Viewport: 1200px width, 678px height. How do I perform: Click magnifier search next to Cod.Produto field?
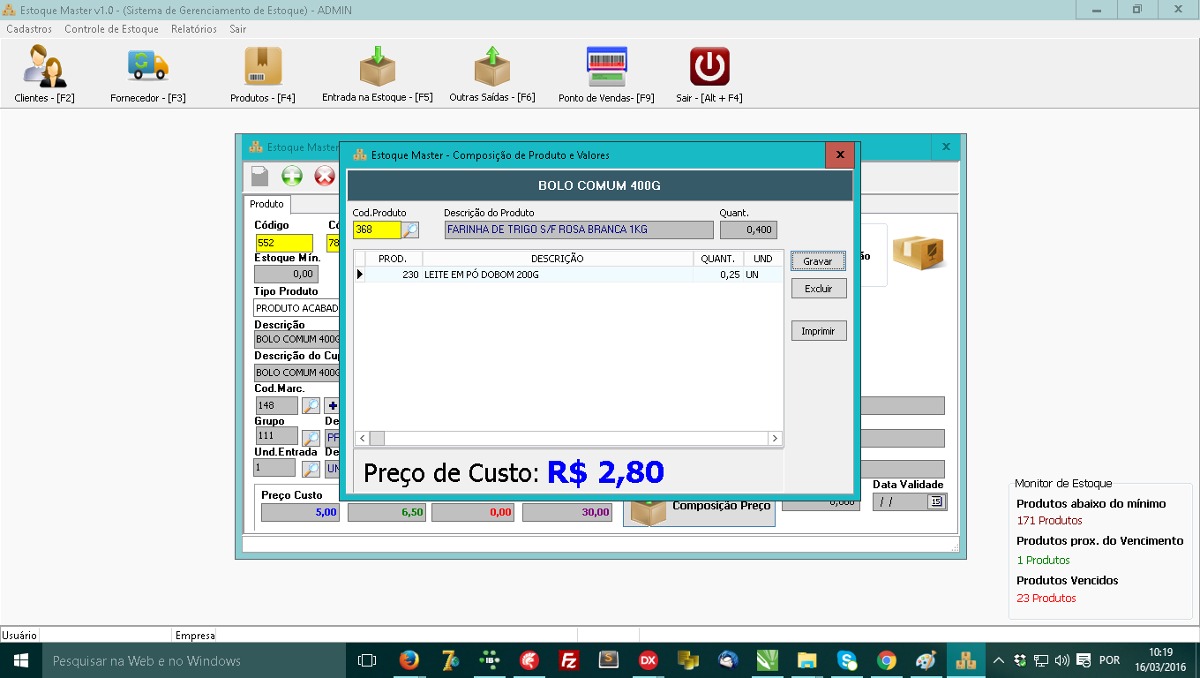pos(410,230)
